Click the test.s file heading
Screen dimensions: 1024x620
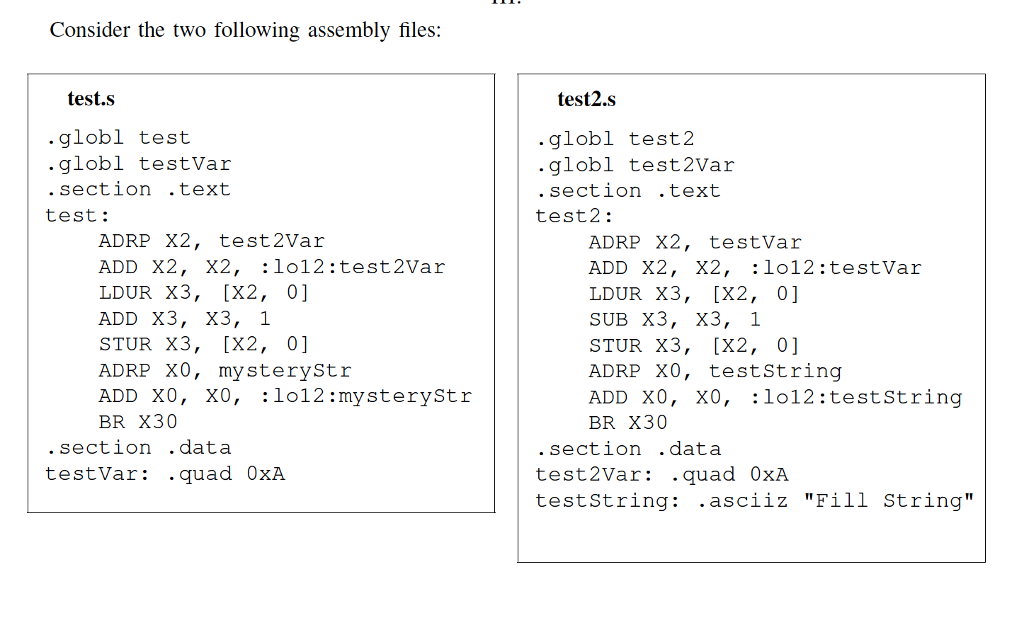[x=91, y=99]
